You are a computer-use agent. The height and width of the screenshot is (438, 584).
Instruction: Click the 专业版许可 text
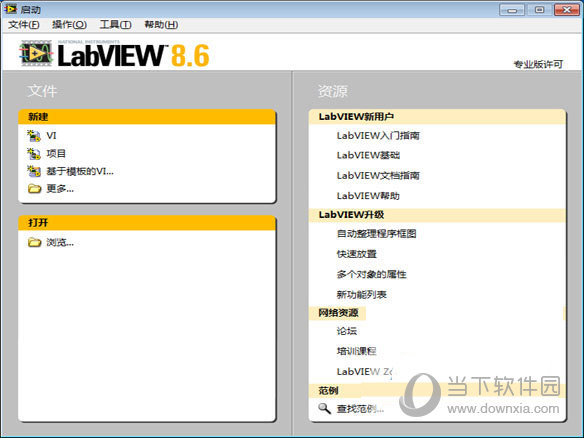538,64
